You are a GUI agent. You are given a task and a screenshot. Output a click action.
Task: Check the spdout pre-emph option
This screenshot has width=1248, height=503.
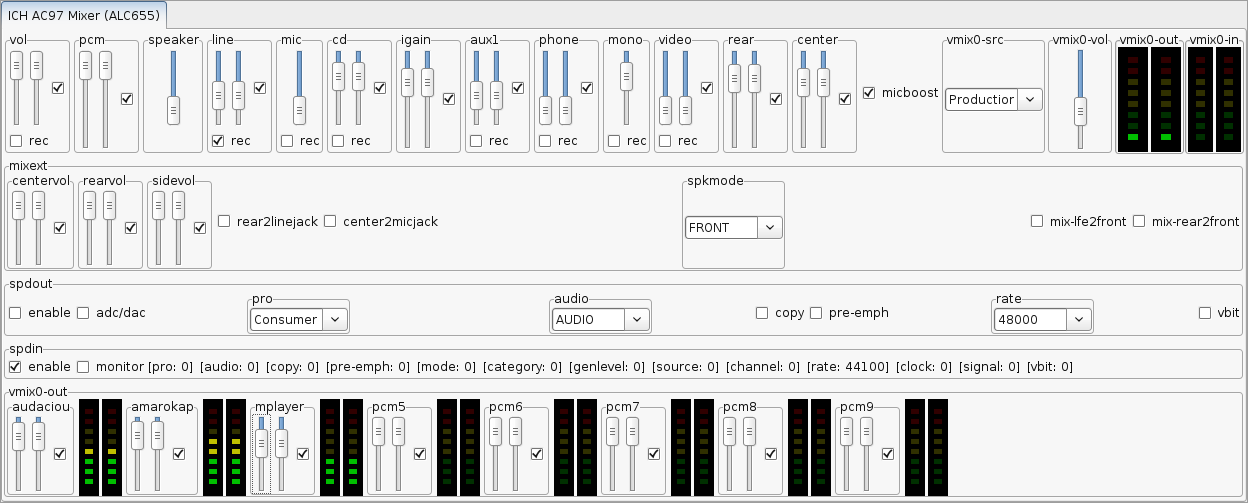[x=816, y=313]
